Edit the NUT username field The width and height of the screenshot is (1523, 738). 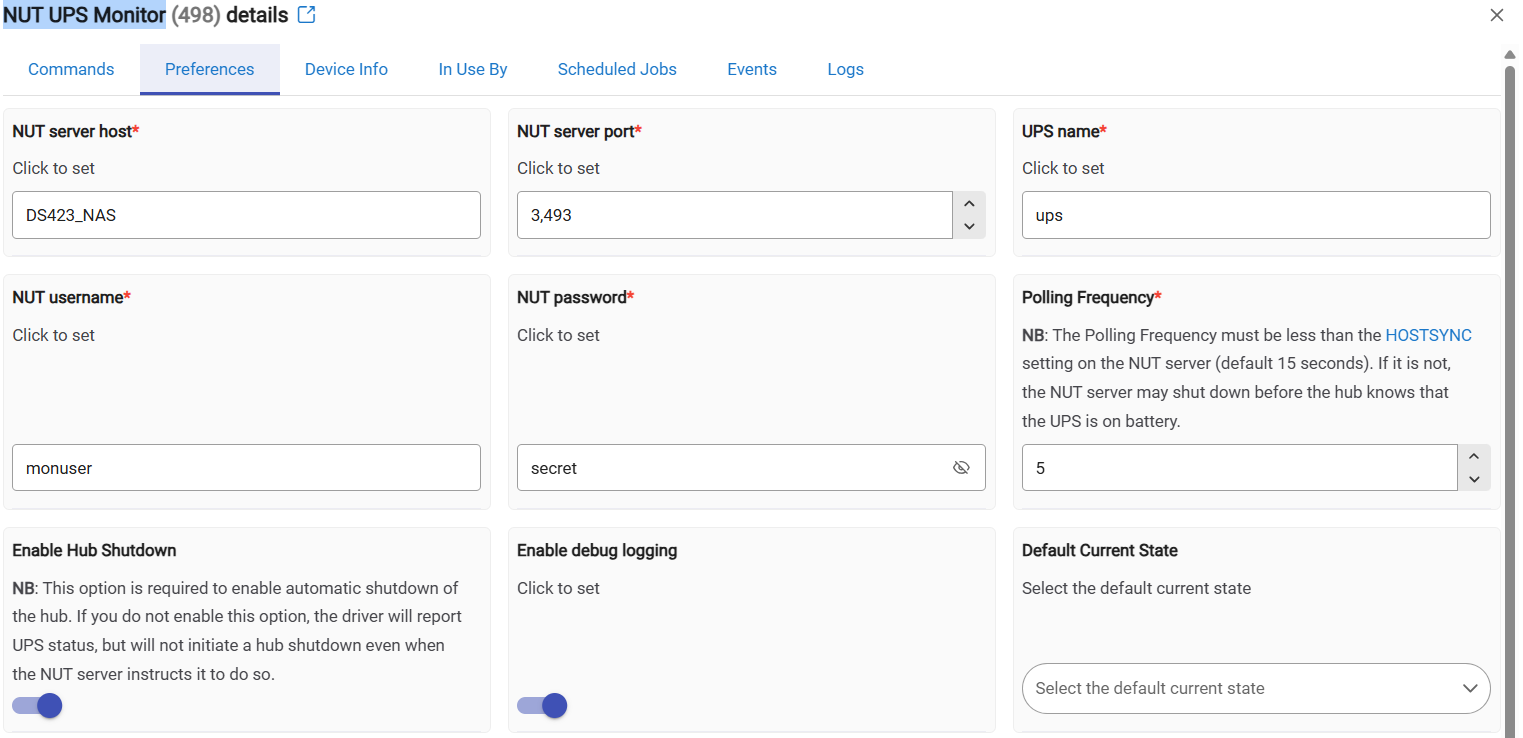coord(246,467)
